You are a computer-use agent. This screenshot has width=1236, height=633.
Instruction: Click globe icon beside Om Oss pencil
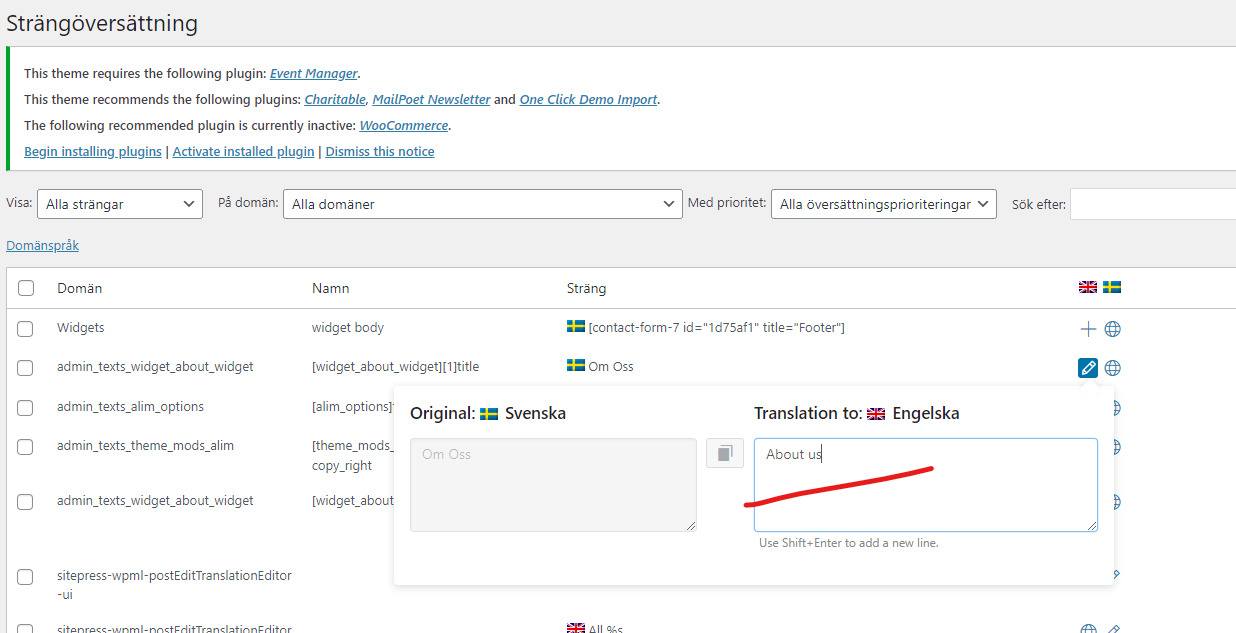click(x=1112, y=368)
